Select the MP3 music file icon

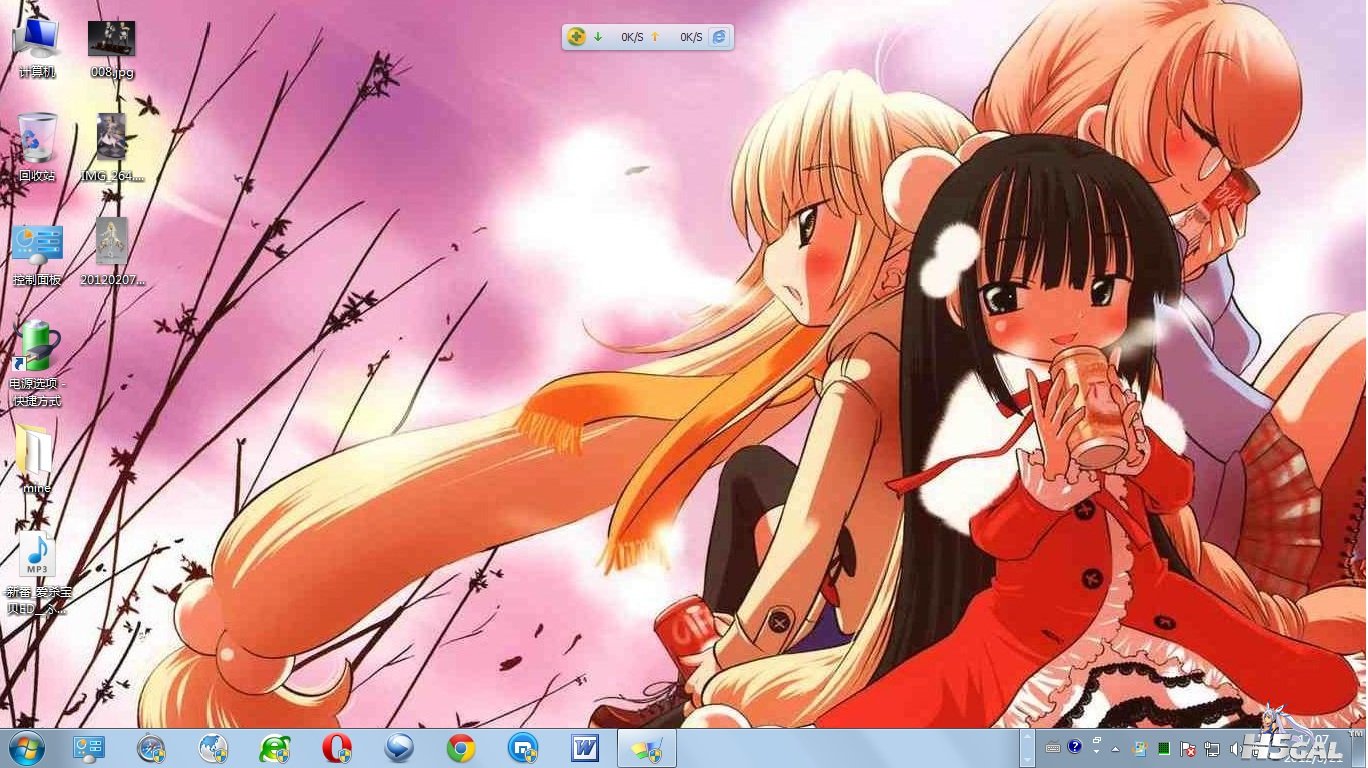click(x=37, y=571)
